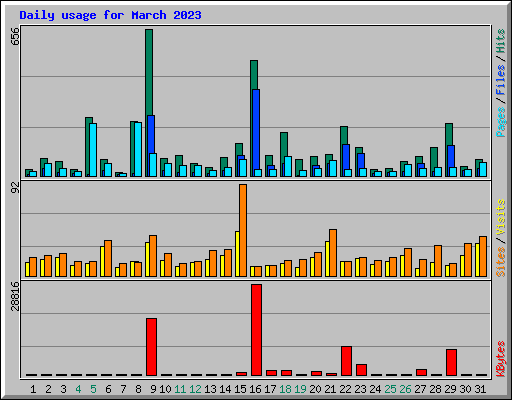The image size is (512, 400).
Task: Click the green hits bar for day 29
Action: [449, 134]
